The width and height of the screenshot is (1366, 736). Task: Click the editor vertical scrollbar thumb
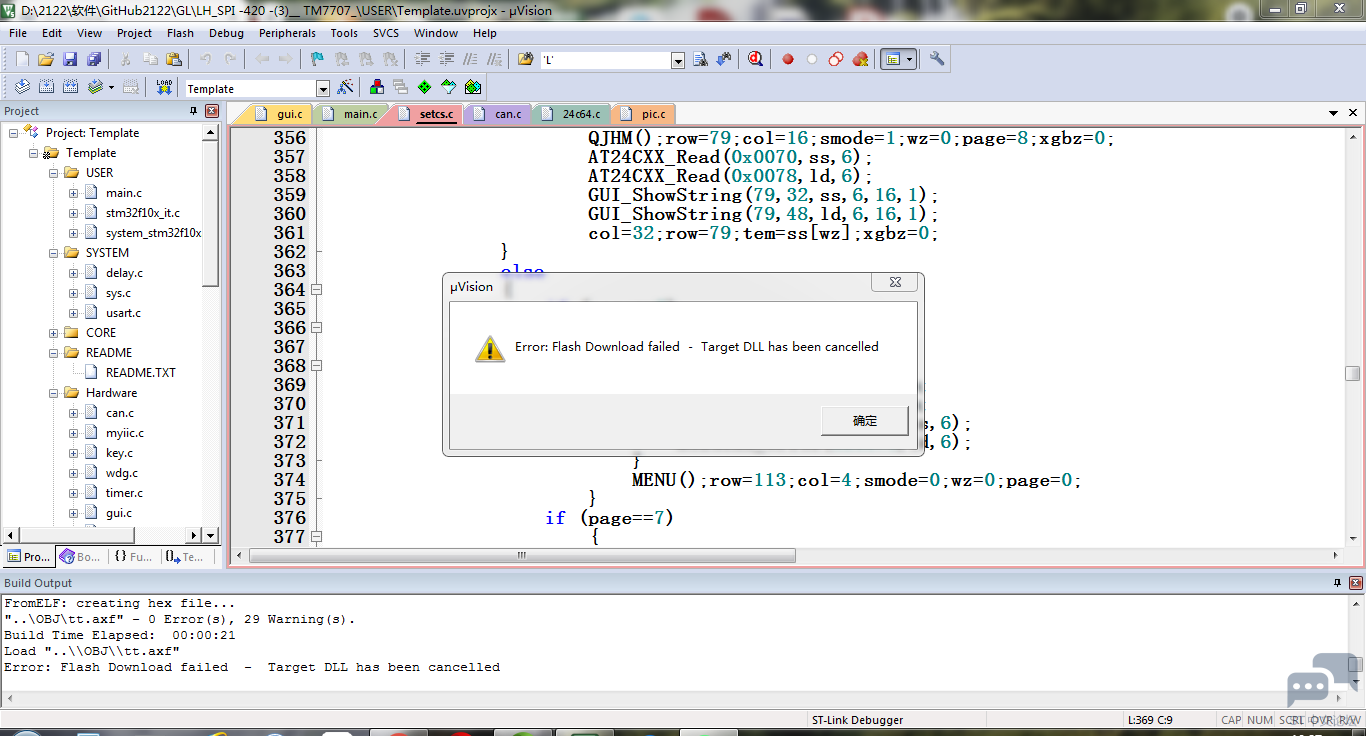(1352, 373)
